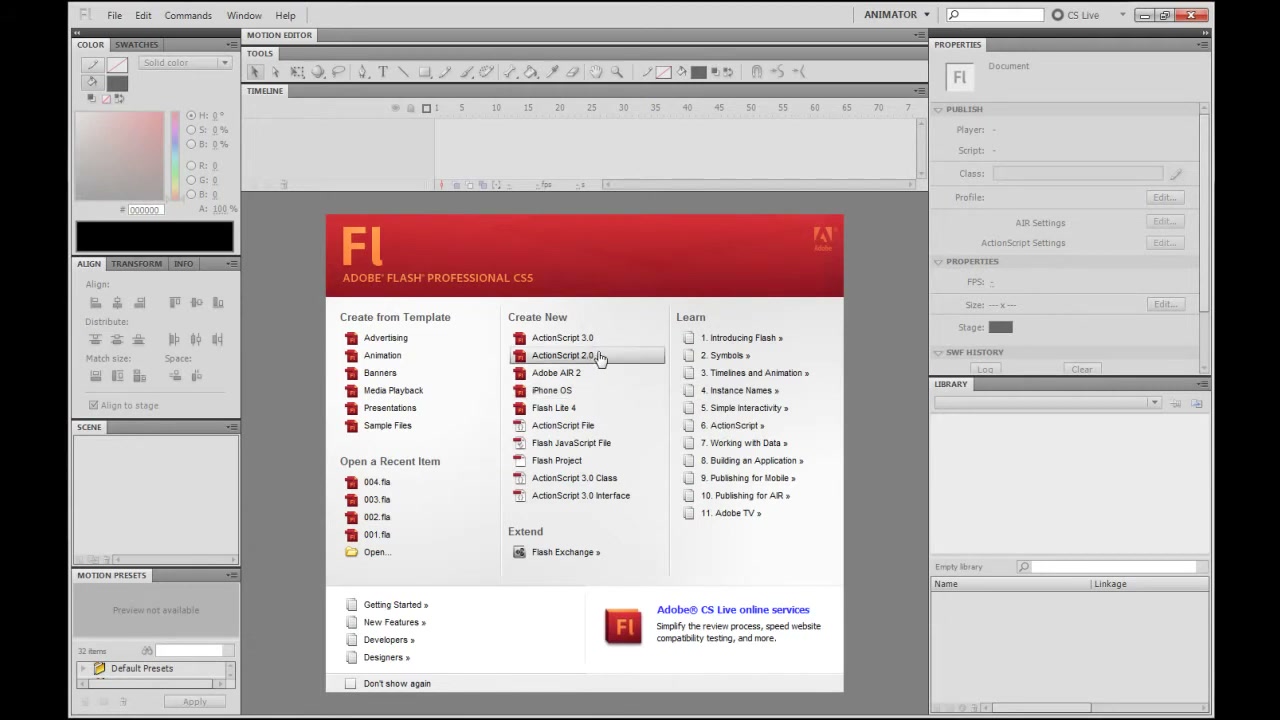Open the Color panel options menu
Image resolution: width=1280 pixels, height=720 pixels.
[232, 45]
